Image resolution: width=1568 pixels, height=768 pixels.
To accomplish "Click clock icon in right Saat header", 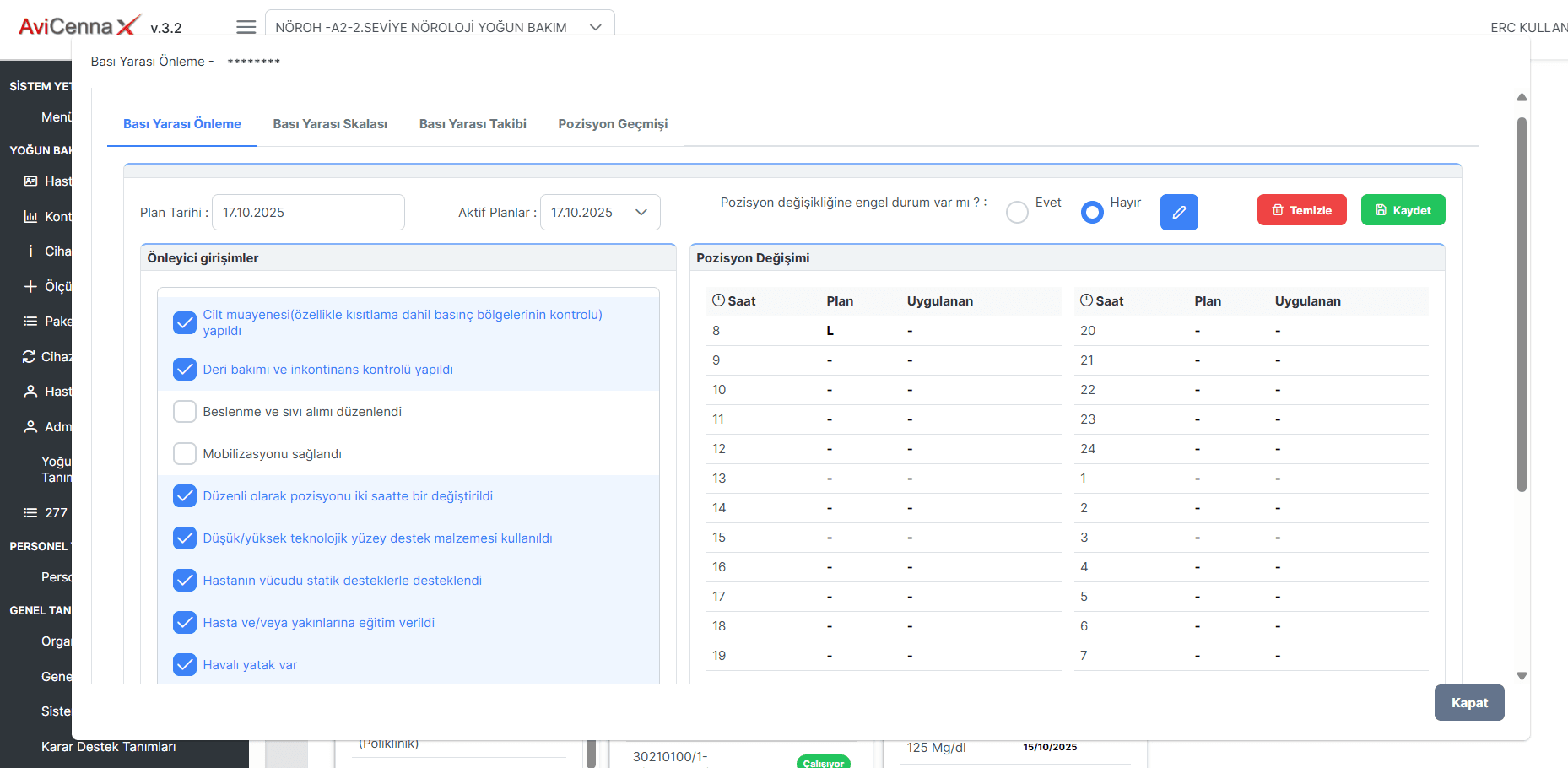I will (x=1087, y=300).
